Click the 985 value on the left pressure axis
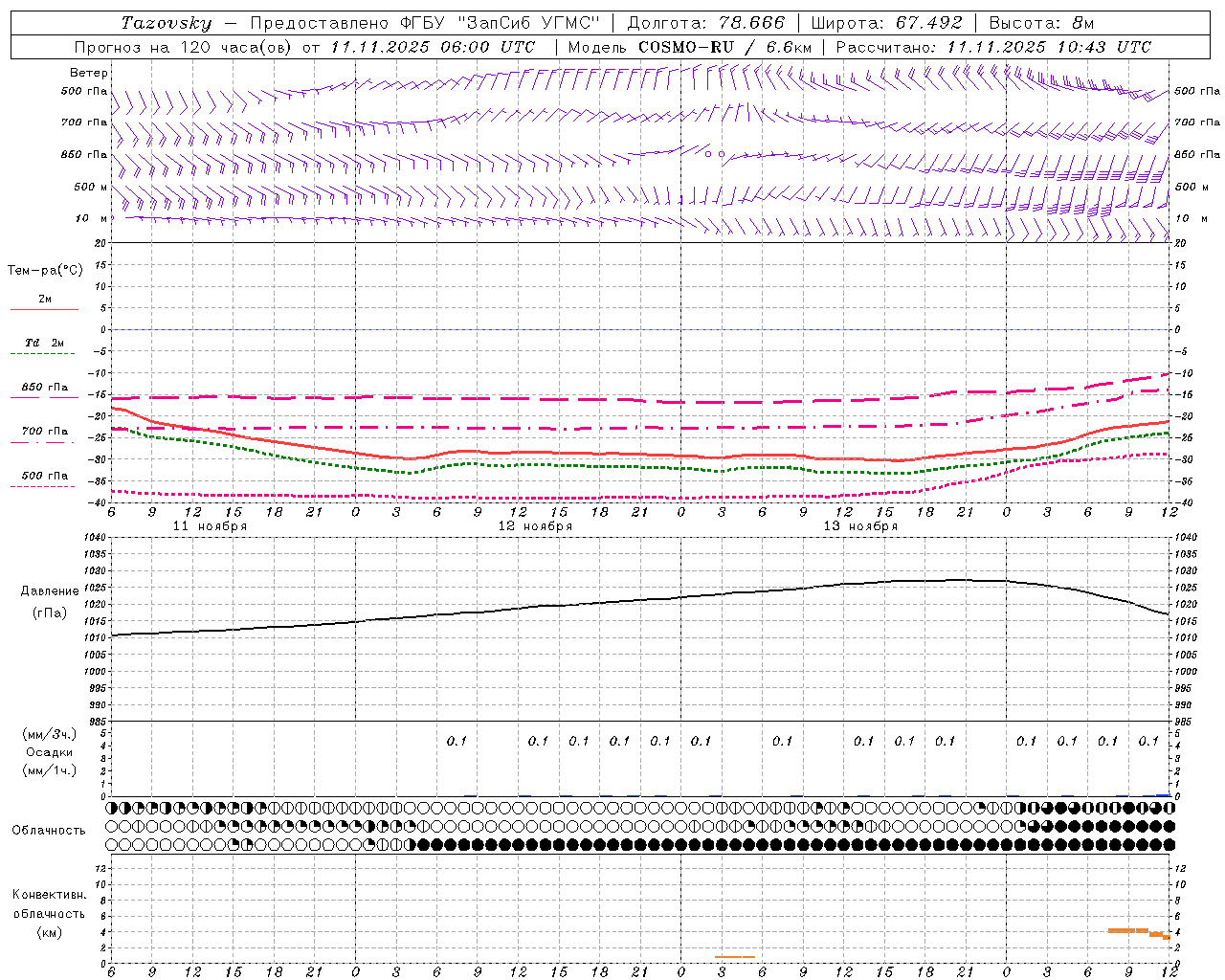Image resolution: width=1225 pixels, height=980 pixels. (97, 722)
